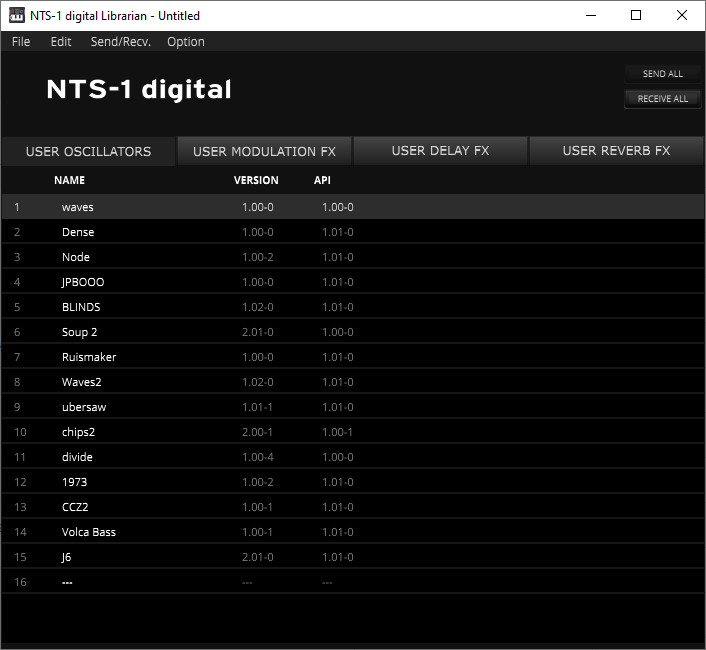Open the Option menu

click(186, 42)
